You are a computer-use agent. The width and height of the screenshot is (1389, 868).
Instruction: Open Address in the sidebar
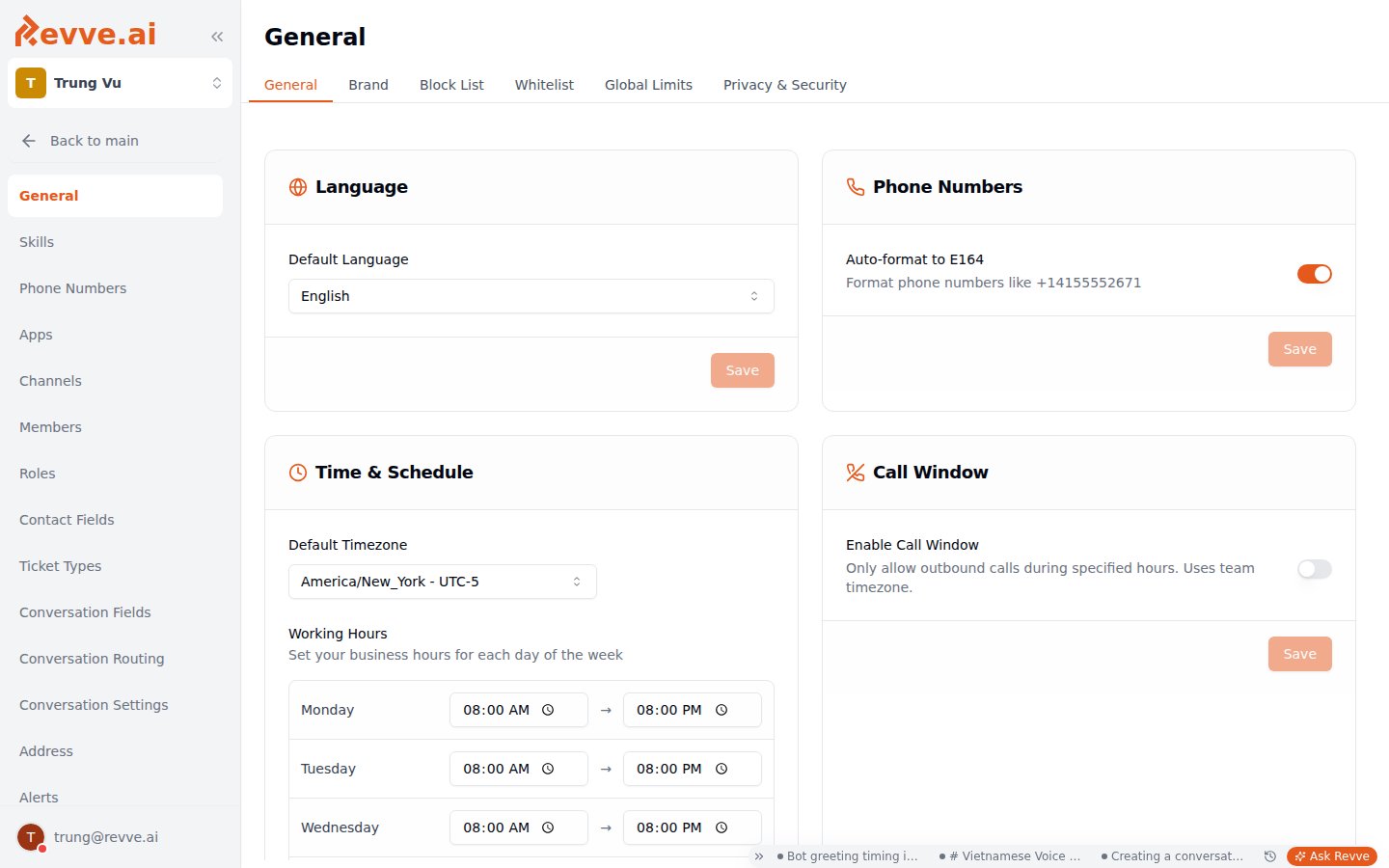coord(115,751)
